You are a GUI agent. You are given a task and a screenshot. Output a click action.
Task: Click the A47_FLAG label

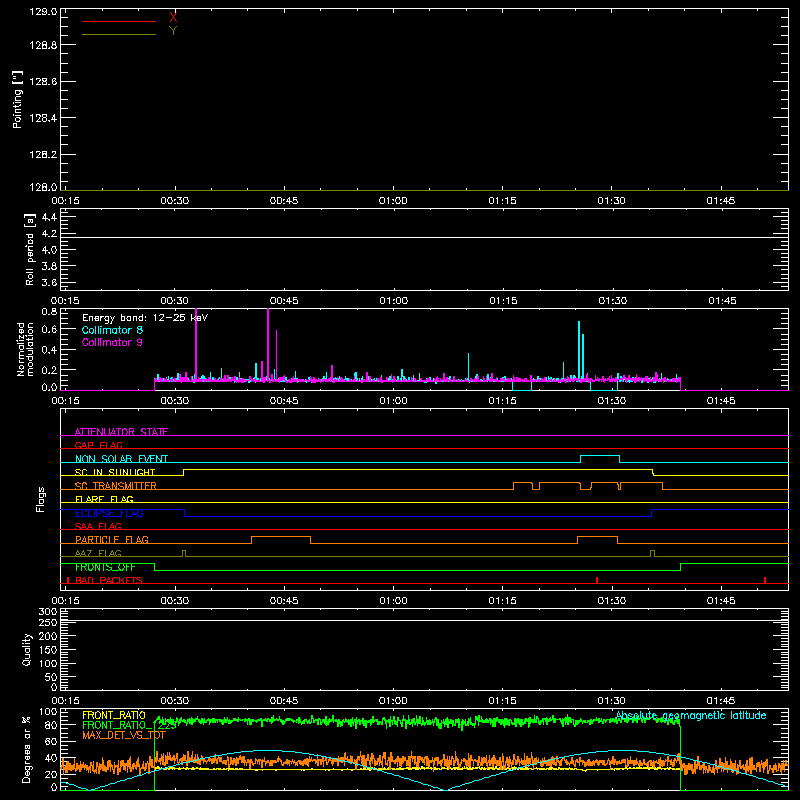click(98, 553)
